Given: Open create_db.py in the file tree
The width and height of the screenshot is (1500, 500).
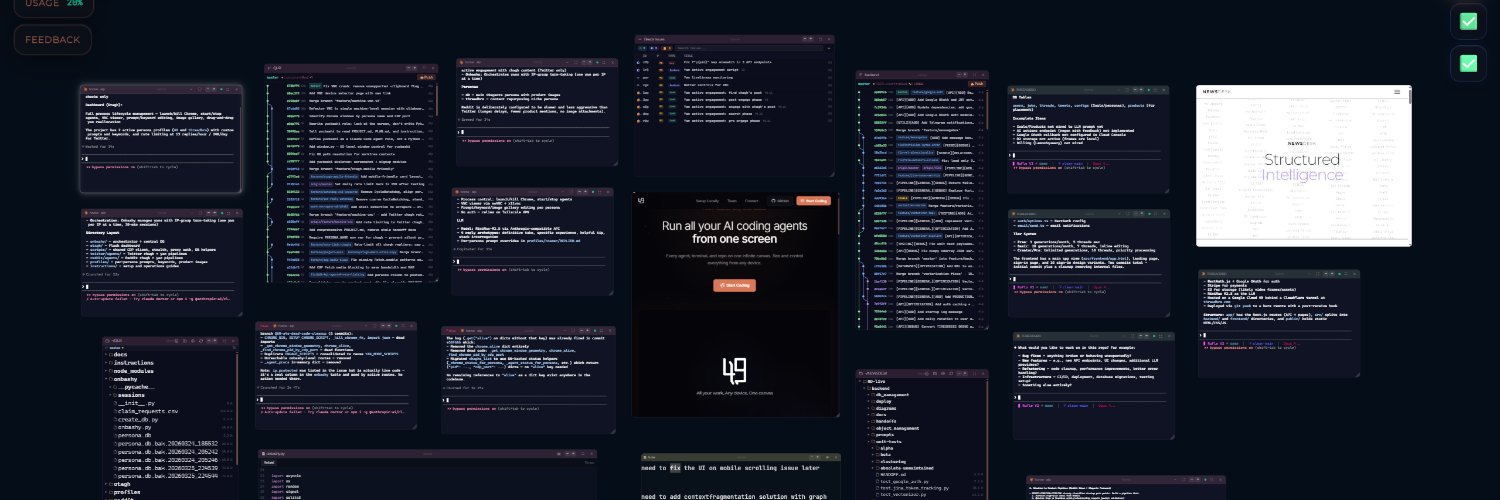Looking at the screenshot, I should point(137,420).
